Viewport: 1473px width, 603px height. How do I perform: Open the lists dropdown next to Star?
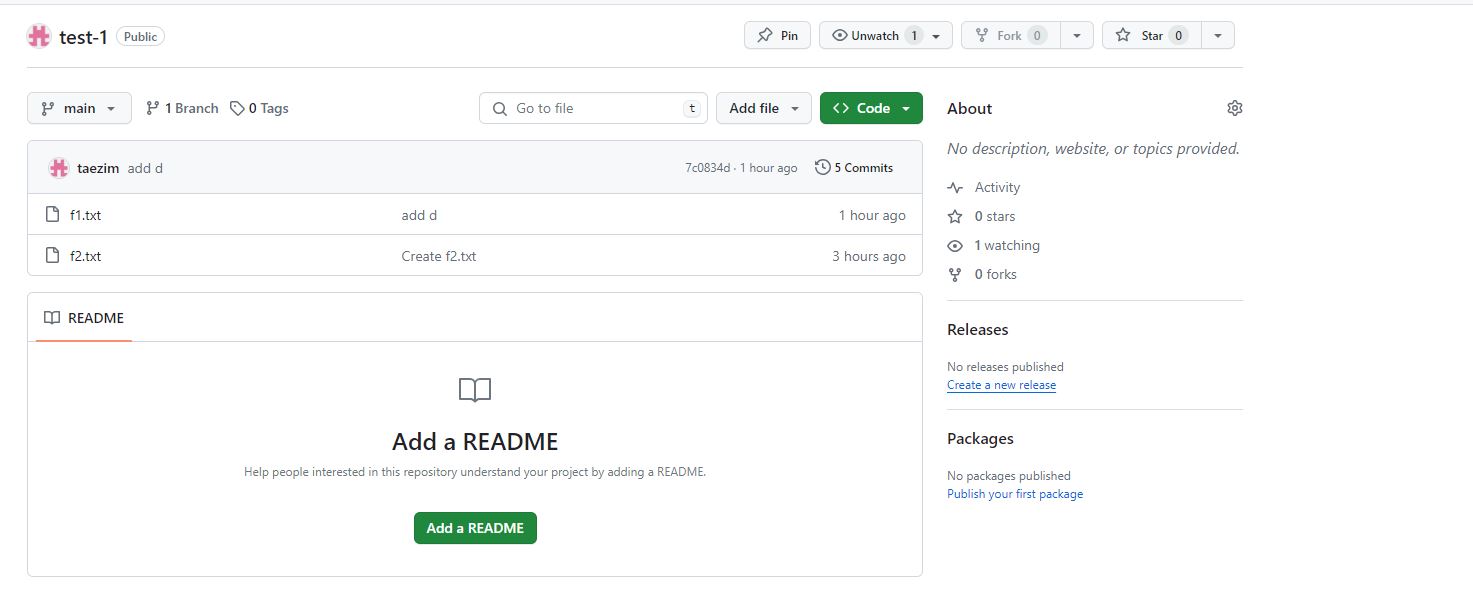click(1217, 35)
